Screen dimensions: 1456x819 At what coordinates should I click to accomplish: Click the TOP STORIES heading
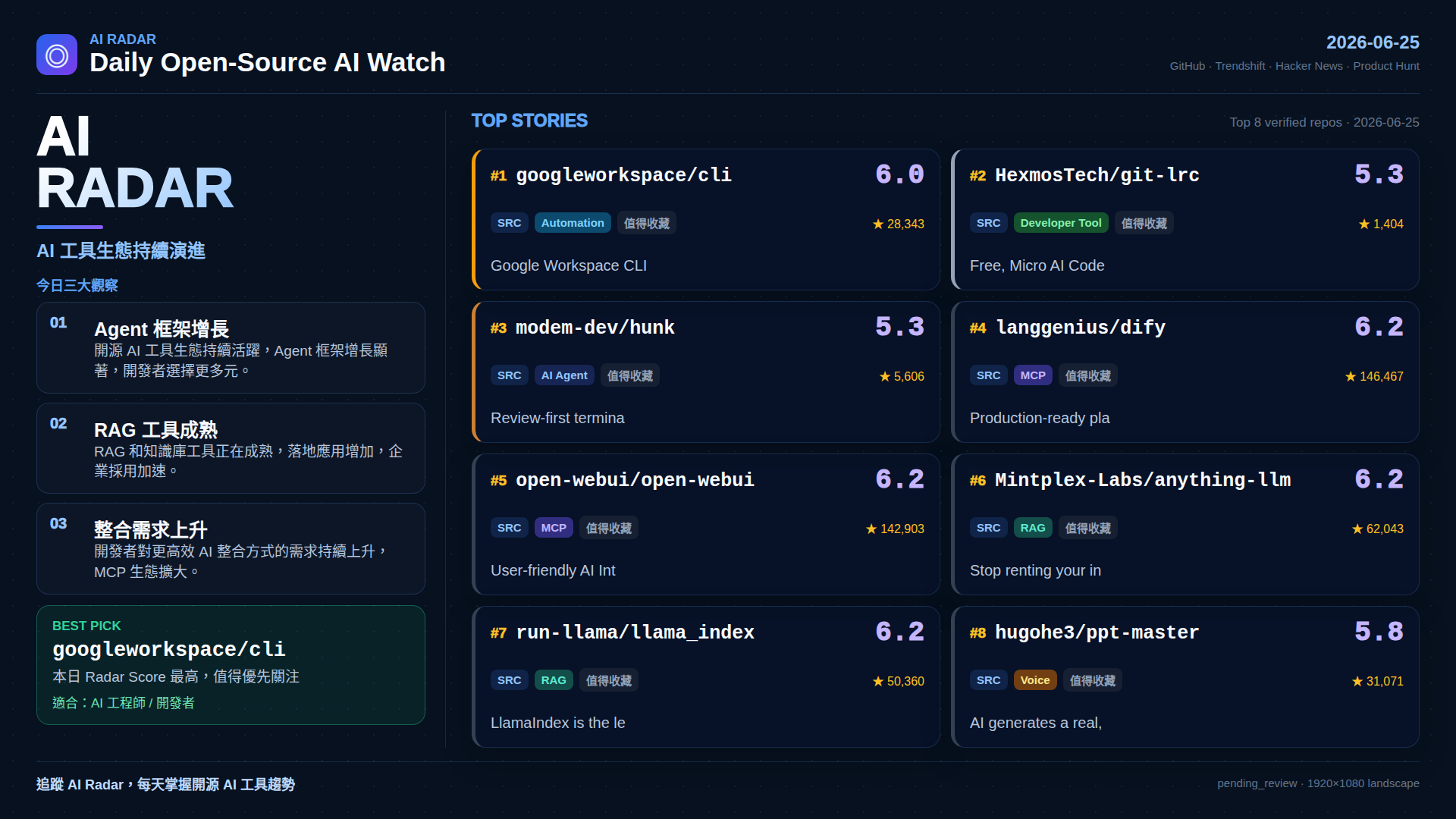pyautogui.click(x=529, y=121)
